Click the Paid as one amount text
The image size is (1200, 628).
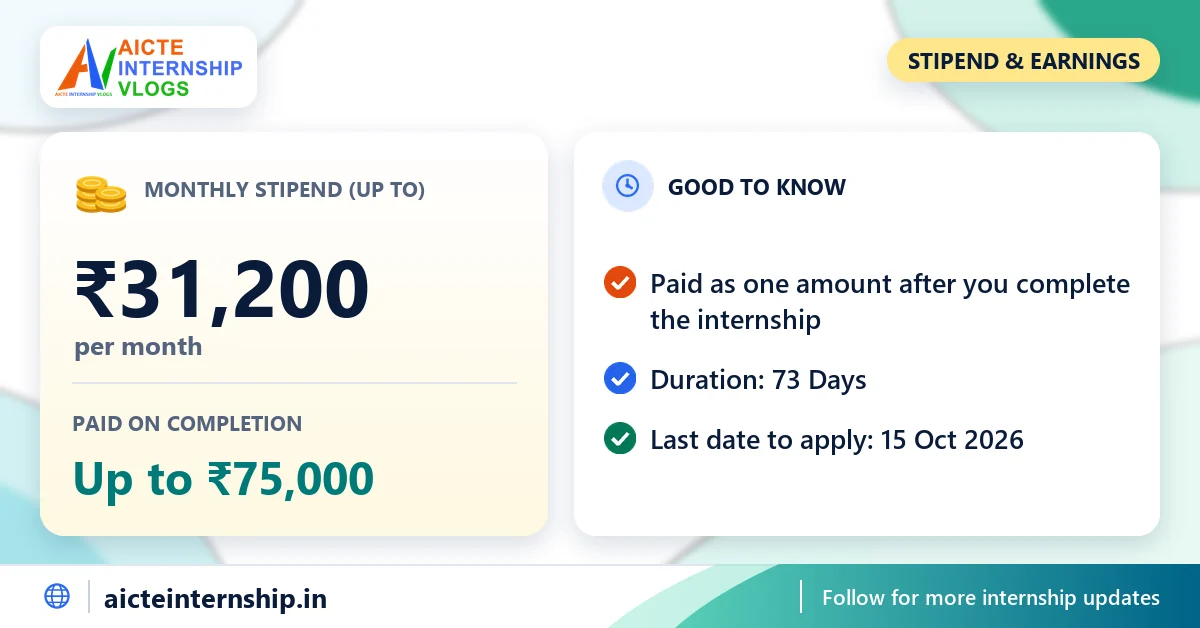tap(890, 302)
